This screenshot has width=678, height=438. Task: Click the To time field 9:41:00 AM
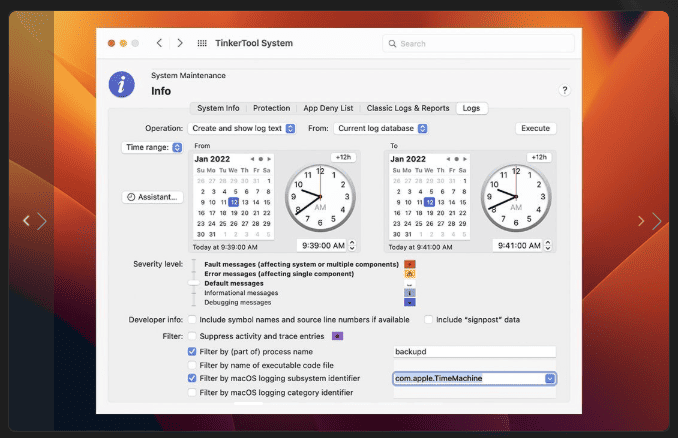pyautogui.click(x=518, y=246)
